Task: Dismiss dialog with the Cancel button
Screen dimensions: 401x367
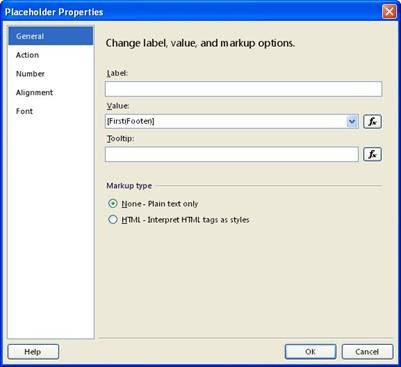Action: coord(367,352)
